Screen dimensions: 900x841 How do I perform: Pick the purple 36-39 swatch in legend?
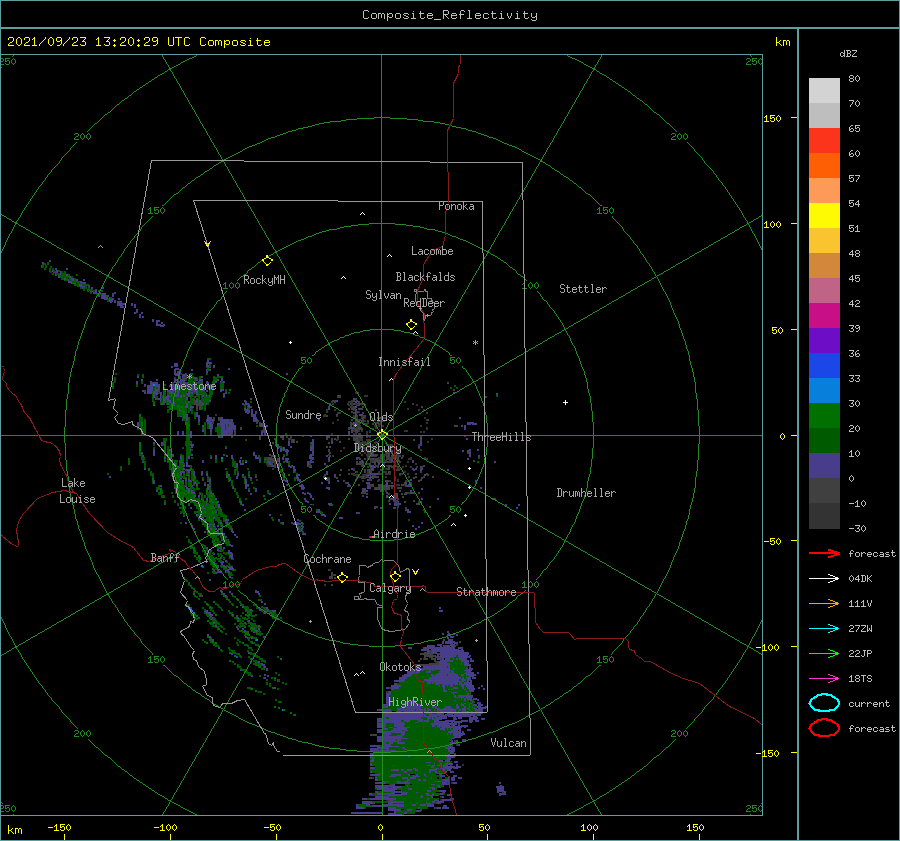click(824, 340)
